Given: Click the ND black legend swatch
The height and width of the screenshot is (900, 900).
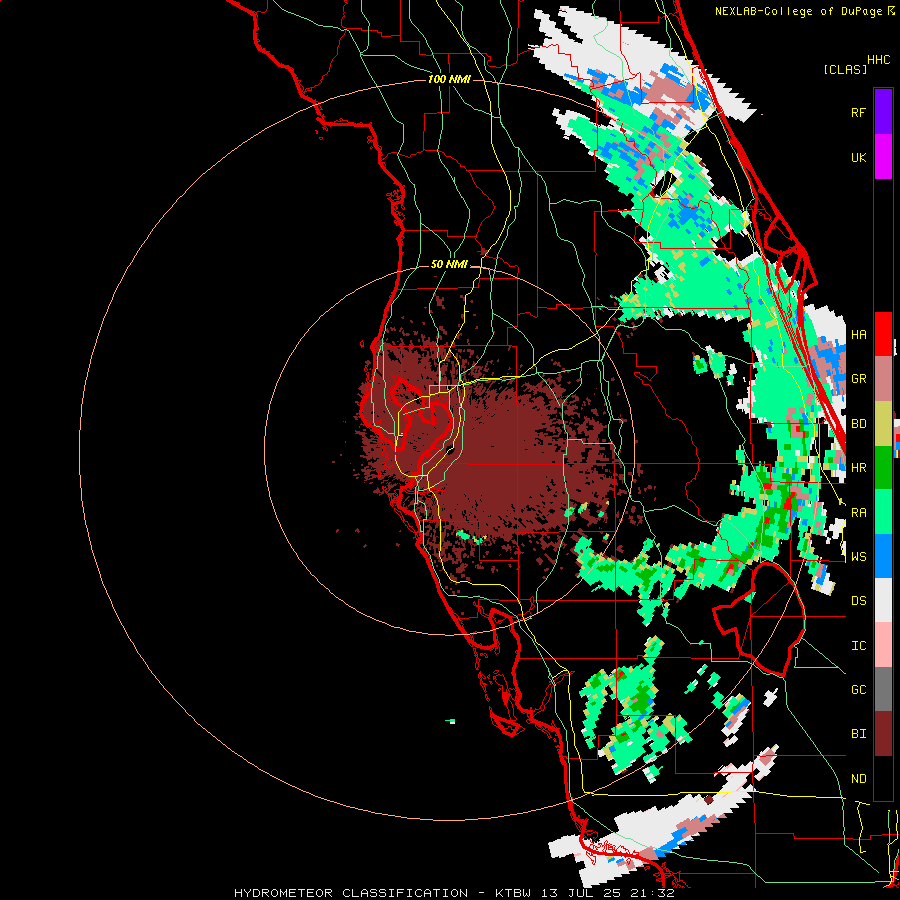Looking at the screenshot, I should pyautogui.click(x=883, y=778).
